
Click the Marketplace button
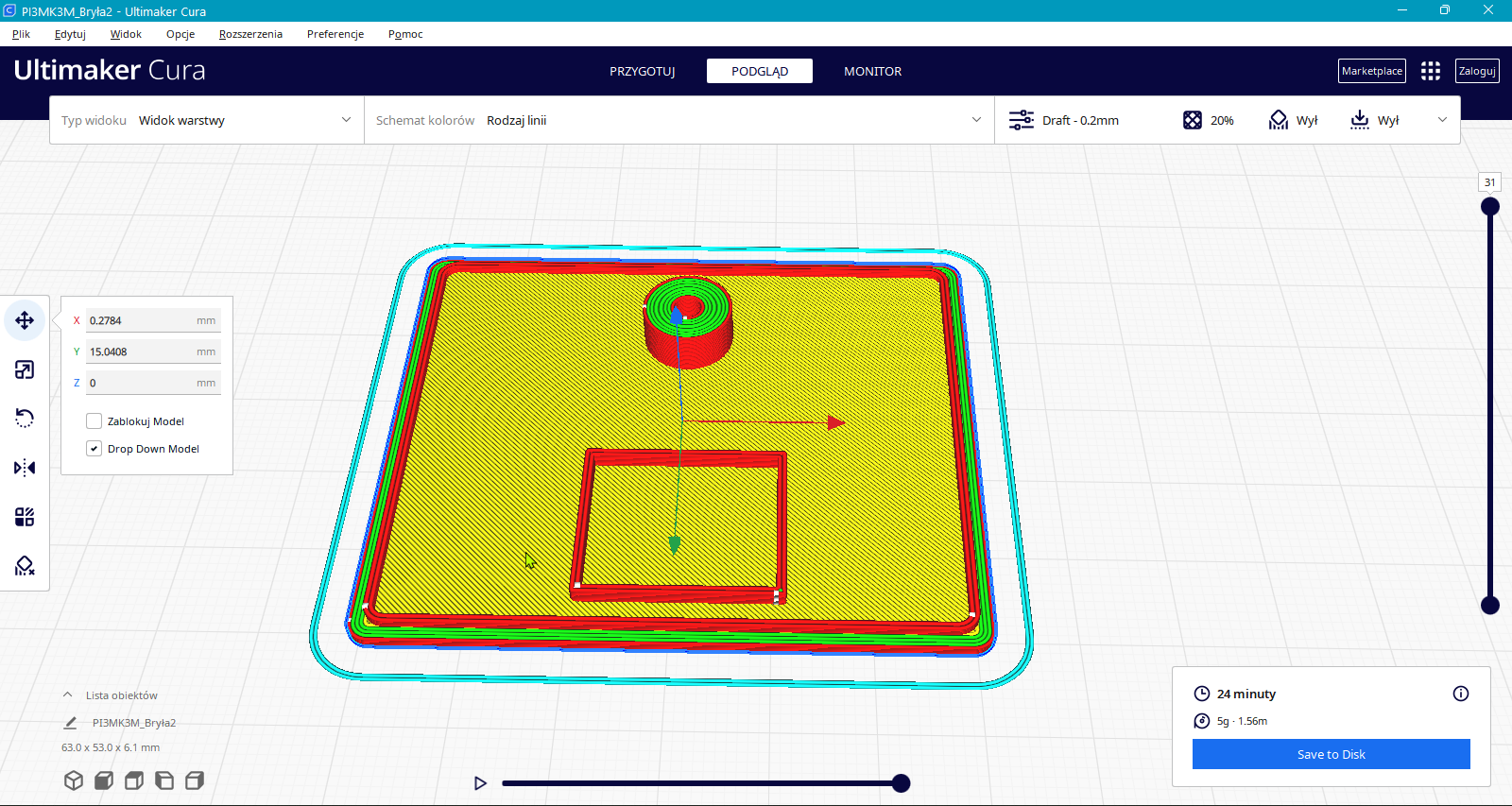pyautogui.click(x=1372, y=71)
